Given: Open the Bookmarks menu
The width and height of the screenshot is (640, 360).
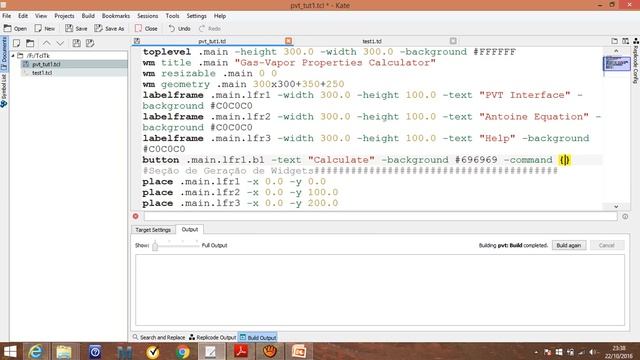Looking at the screenshot, I should tap(116, 16).
